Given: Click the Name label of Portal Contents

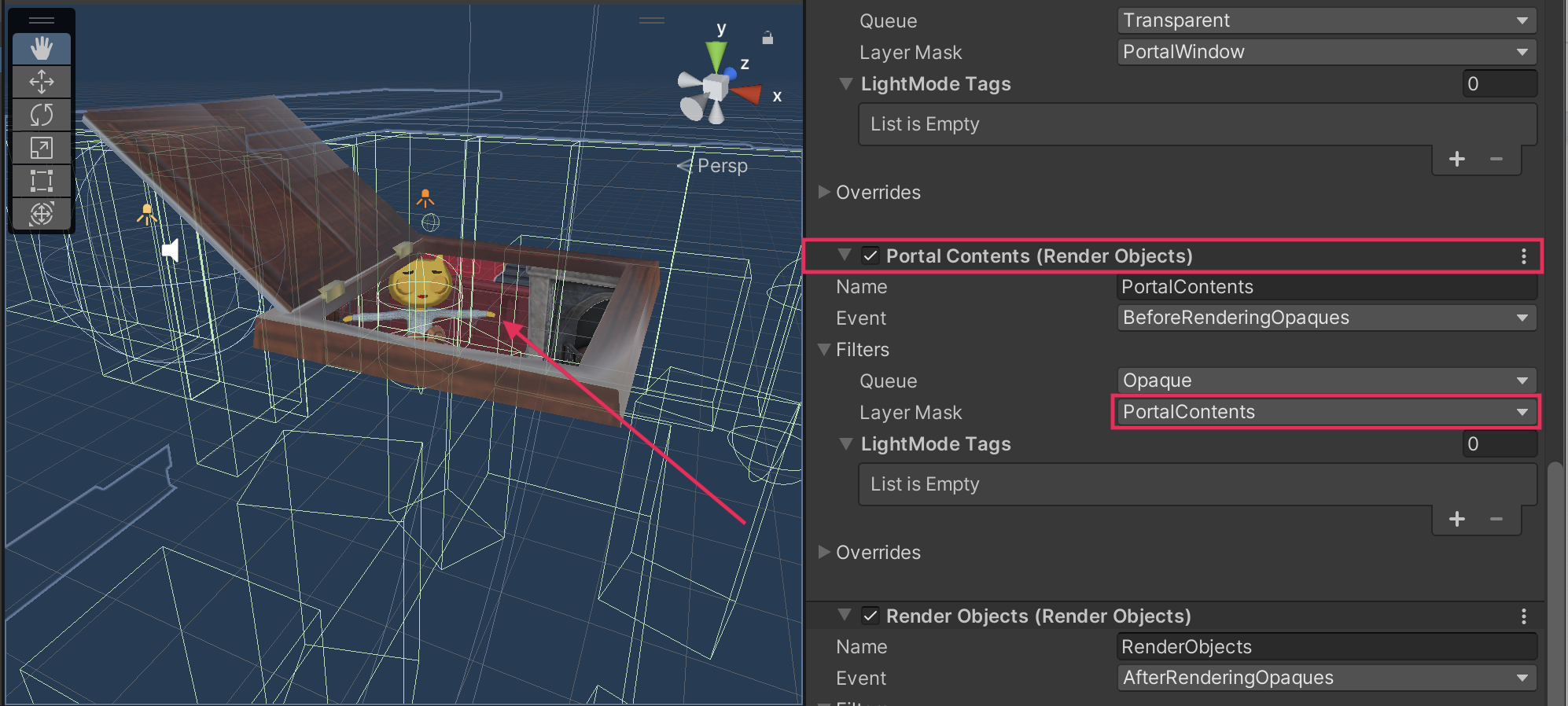Looking at the screenshot, I should coord(861,287).
